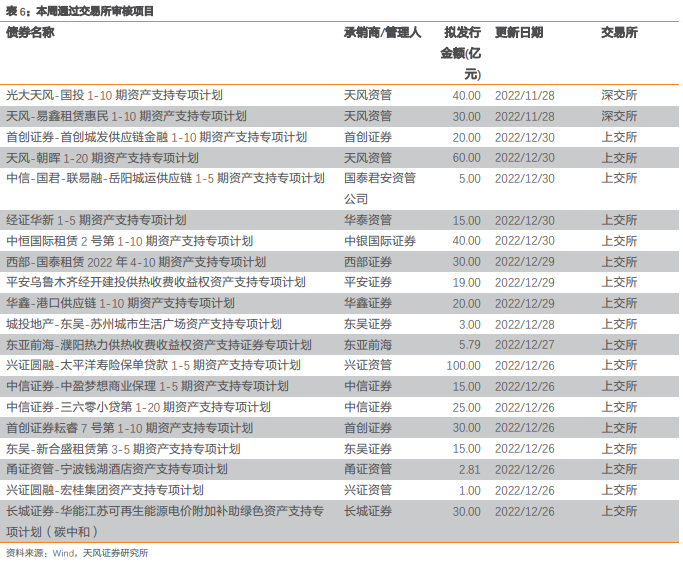The image size is (683, 562).
Task: Select '中信证券-中盈梦想商业保理1-5期' bond name
Action: click(147, 386)
